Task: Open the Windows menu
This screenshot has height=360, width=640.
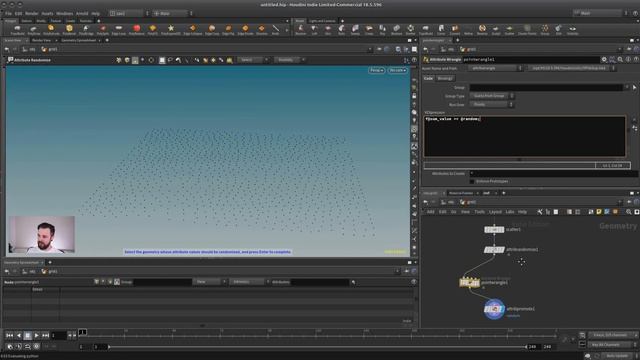Action: [x=64, y=13]
